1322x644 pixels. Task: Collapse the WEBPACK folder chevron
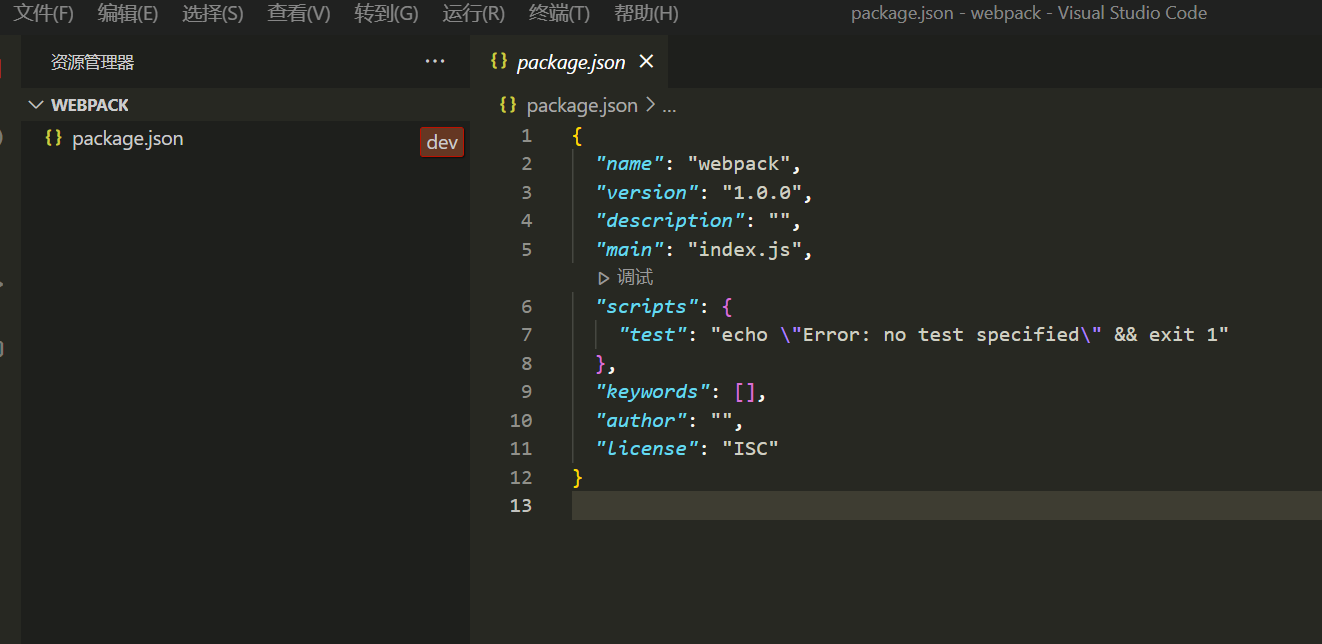(36, 104)
